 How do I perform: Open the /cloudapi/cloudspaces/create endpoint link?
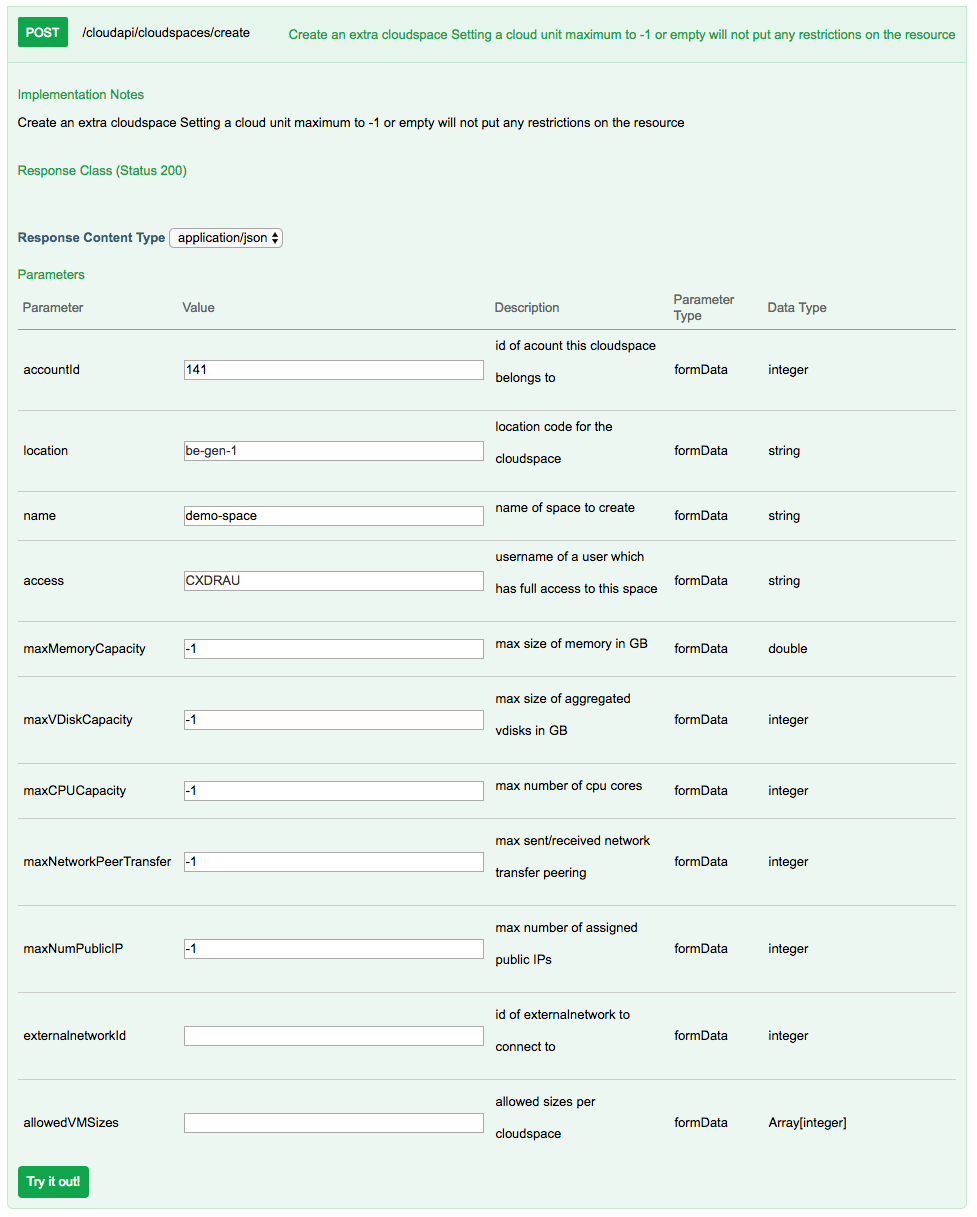click(166, 33)
